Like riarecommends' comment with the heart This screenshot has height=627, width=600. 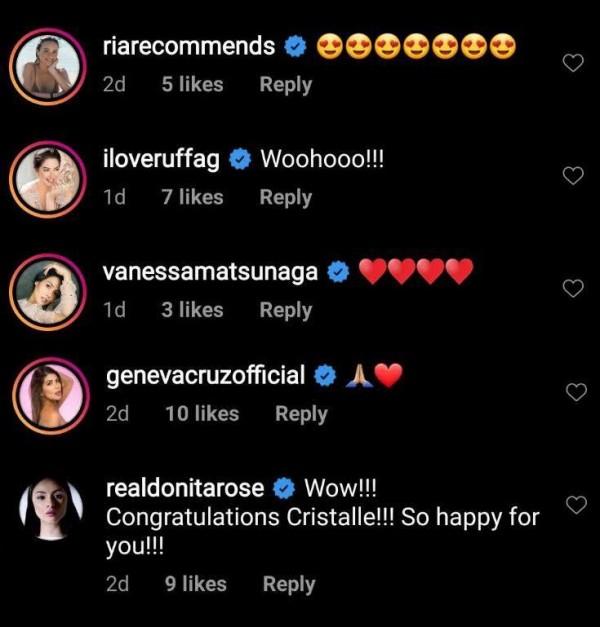(574, 64)
